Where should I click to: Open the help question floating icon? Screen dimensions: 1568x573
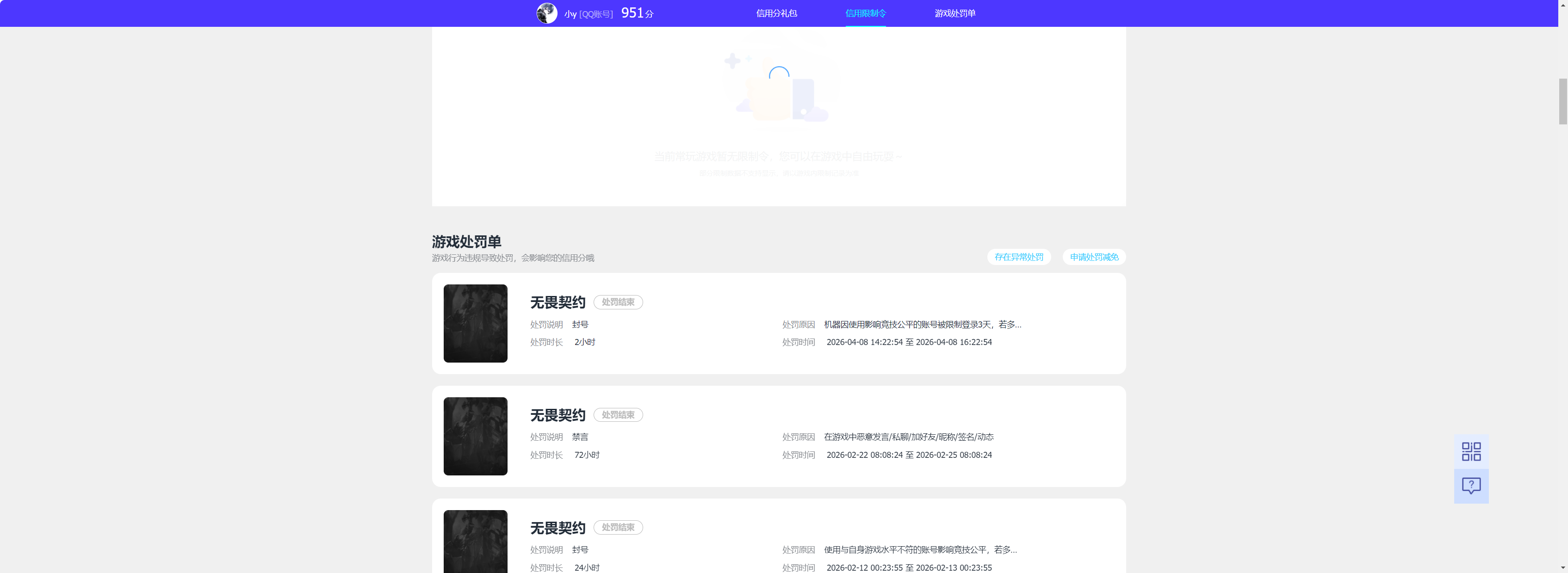pos(1471,486)
